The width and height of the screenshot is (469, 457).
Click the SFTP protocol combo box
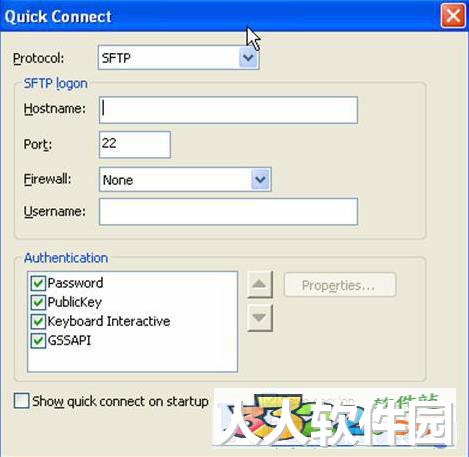(x=178, y=58)
